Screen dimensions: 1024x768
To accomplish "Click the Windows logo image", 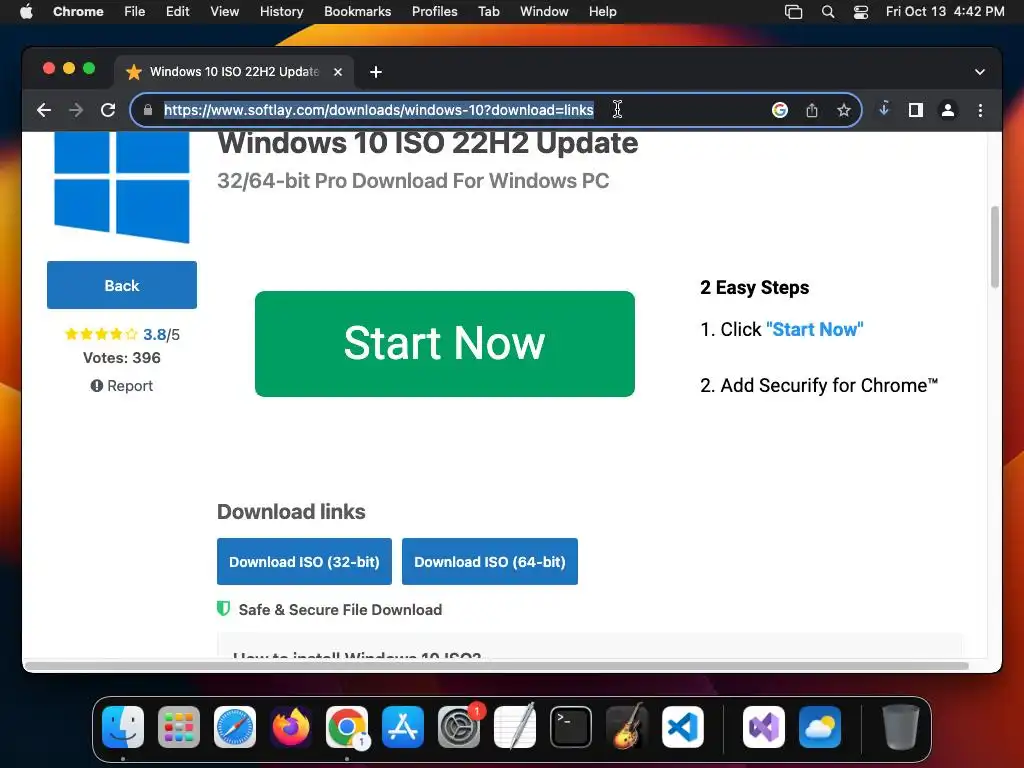I will click(x=121, y=187).
